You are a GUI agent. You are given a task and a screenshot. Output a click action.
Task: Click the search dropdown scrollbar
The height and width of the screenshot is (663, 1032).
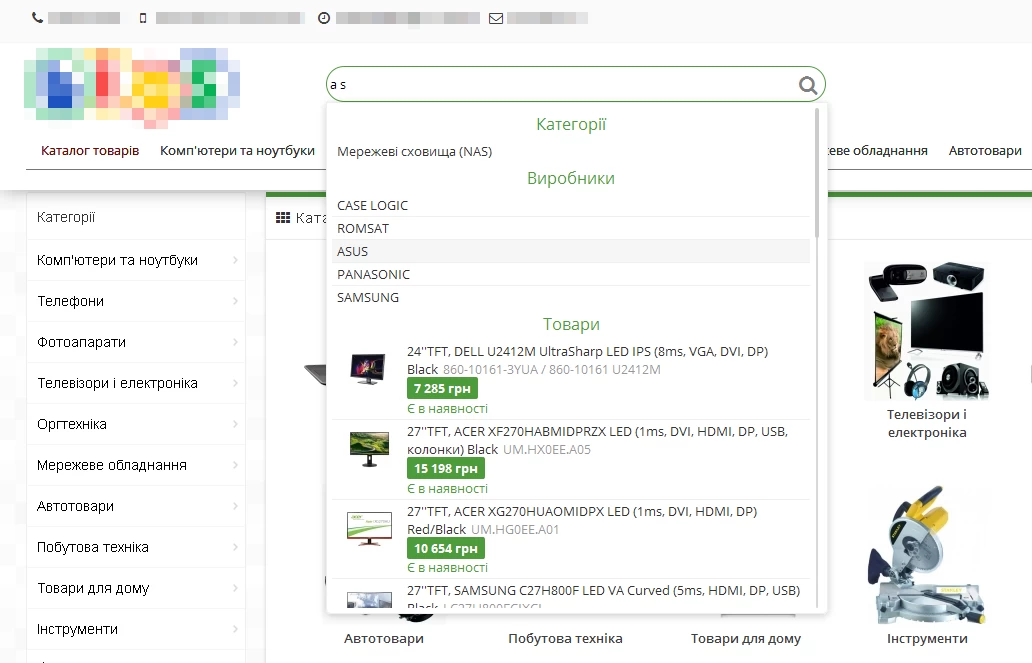(817, 172)
